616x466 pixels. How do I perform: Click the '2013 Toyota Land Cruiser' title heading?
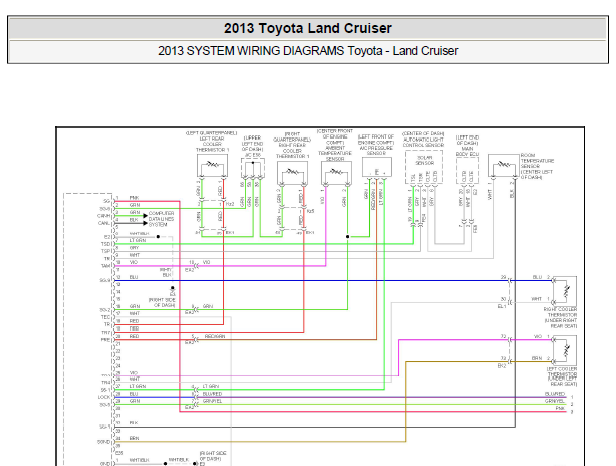pos(308,28)
